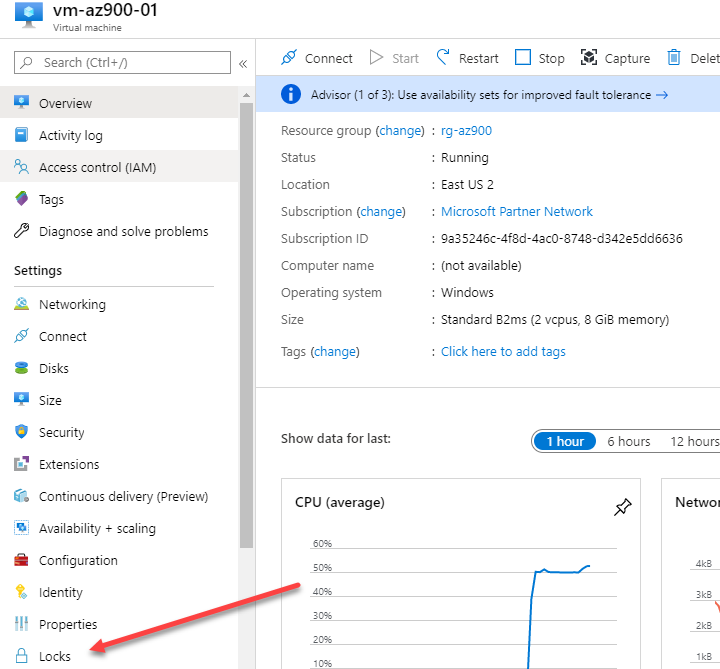The width and height of the screenshot is (720, 669).
Task: Collapse the sidebar with double chevron
Action: 243,64
